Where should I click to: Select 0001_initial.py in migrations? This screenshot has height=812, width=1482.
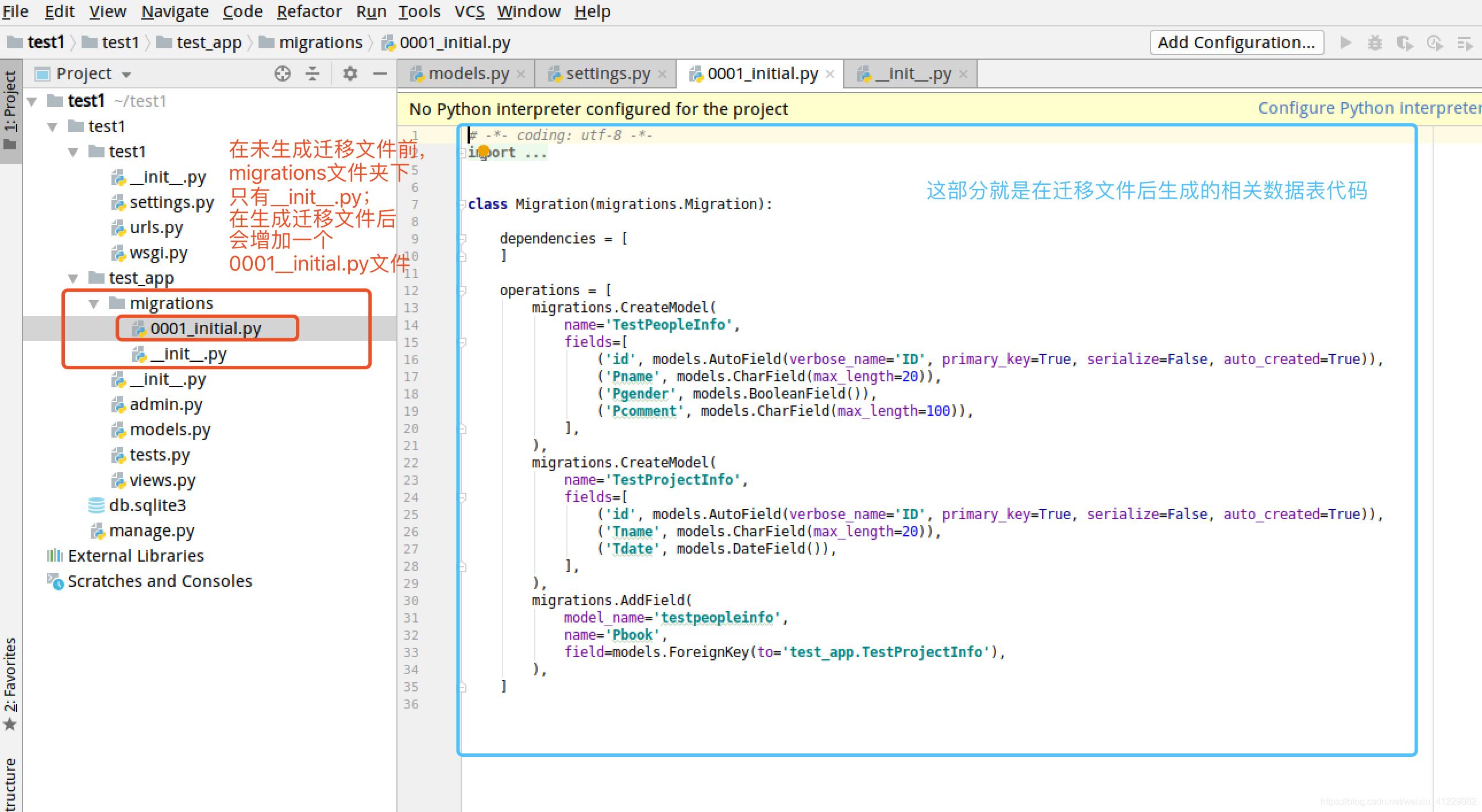coord(205,328)
